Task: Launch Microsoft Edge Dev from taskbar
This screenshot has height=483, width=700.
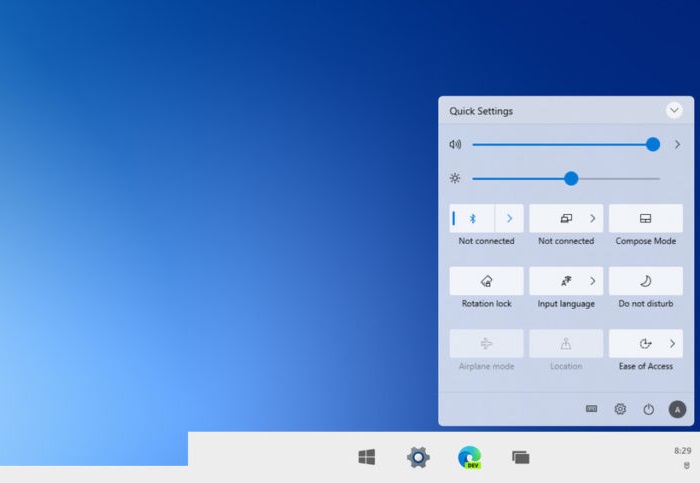Action: (469, 457)
